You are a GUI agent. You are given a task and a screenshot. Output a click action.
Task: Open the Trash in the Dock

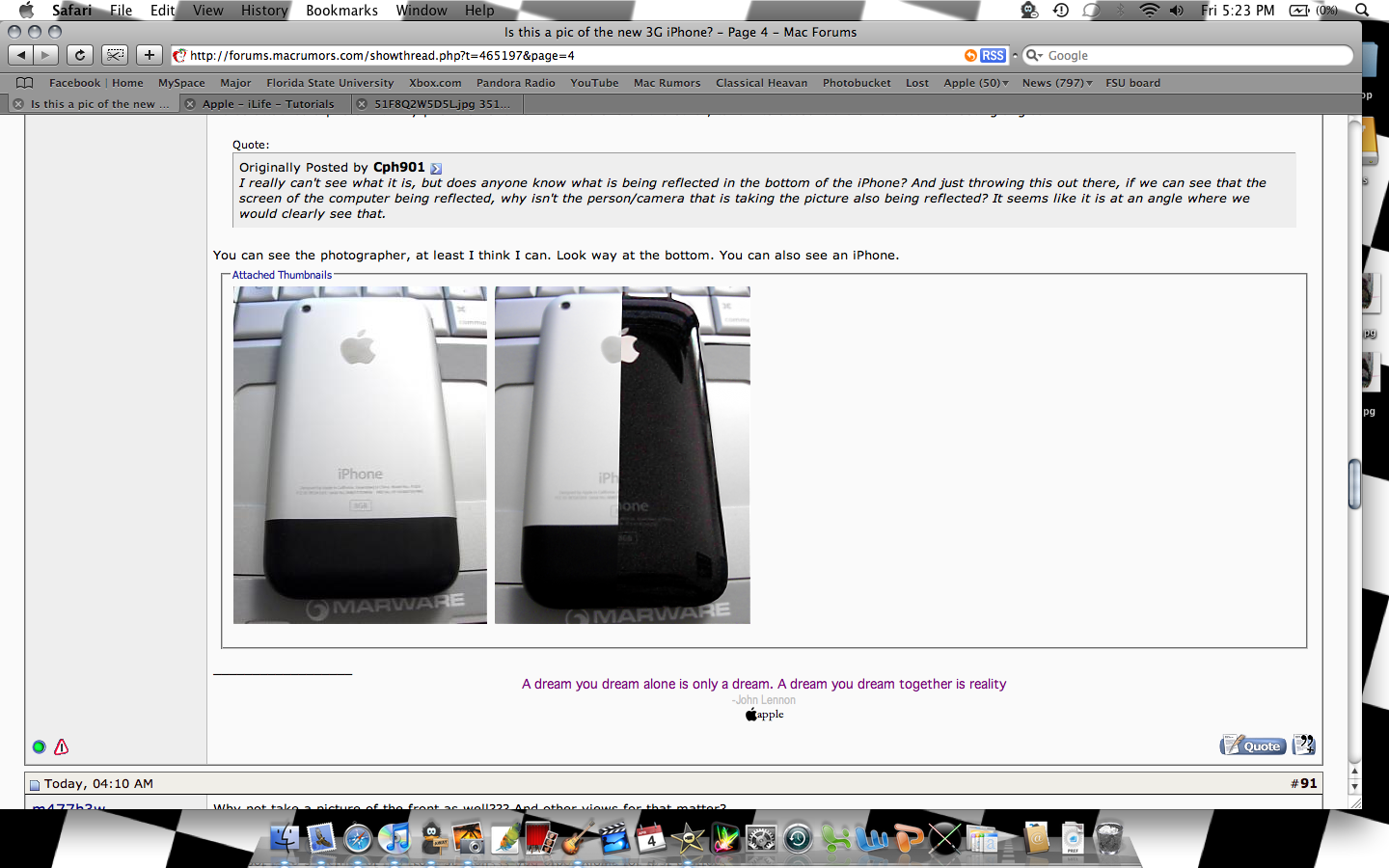point(1110,838)
